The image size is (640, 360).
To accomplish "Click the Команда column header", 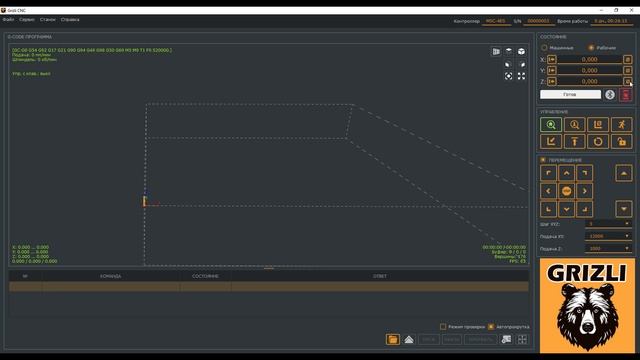I will tap(111, 276).
